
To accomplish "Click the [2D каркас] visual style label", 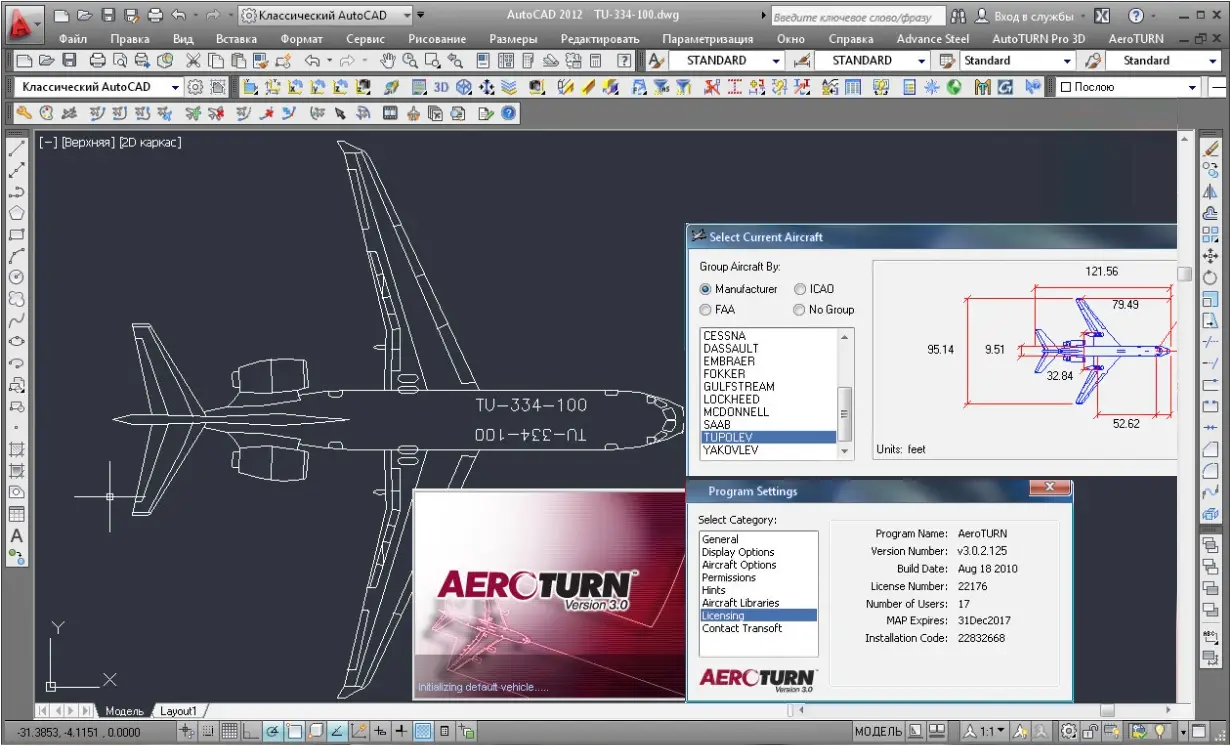I will pyautogui.click(x=150, y=142).
